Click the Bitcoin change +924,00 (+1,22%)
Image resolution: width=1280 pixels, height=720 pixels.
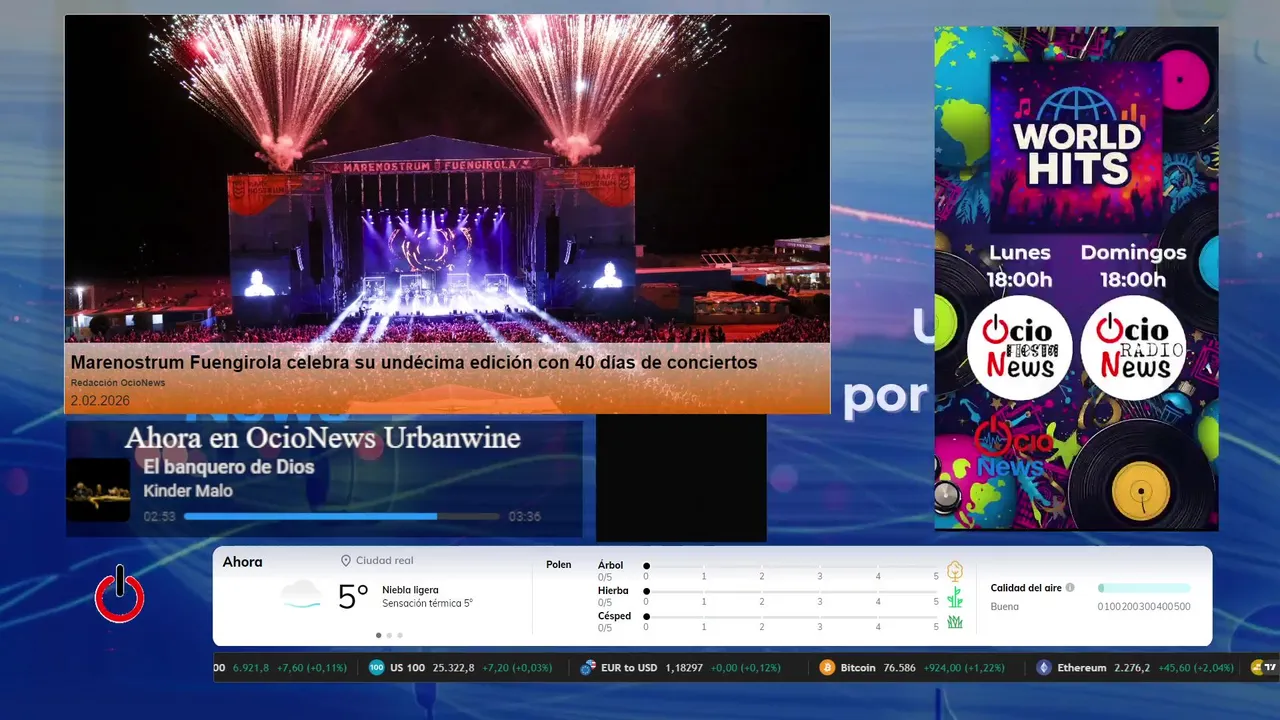coord(965,668)
